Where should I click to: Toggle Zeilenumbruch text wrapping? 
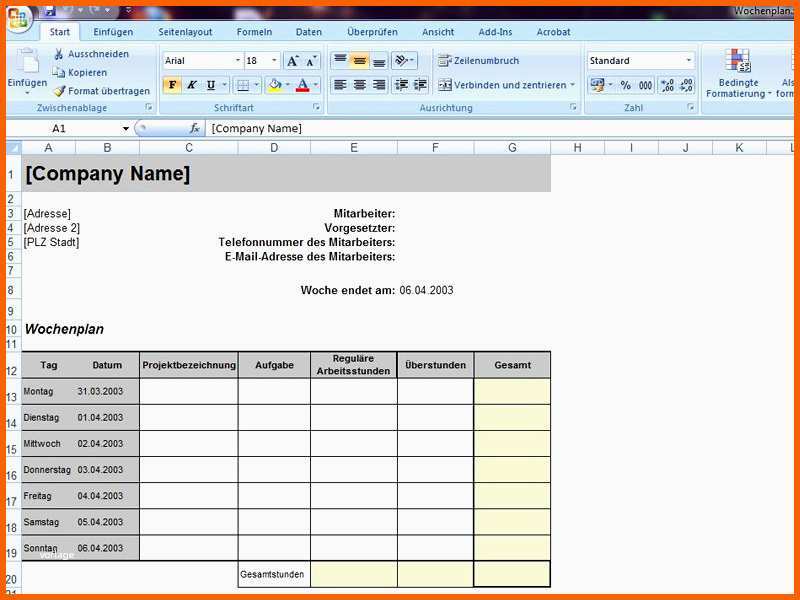478,61
